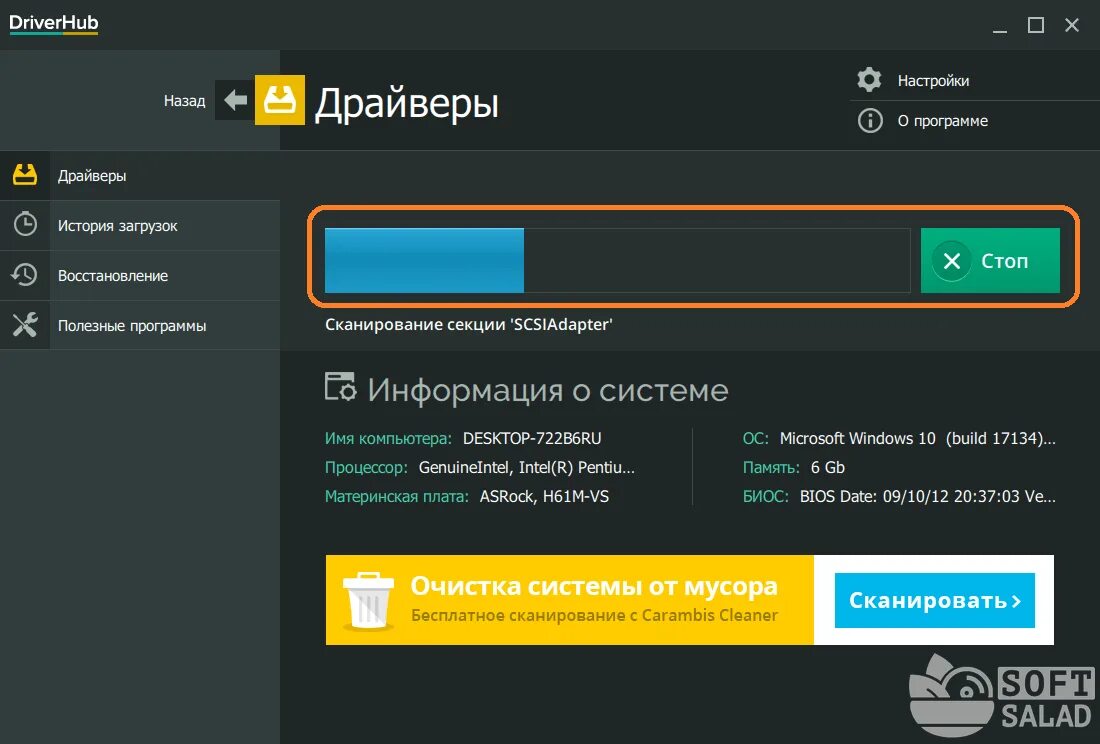1100x744 pixels.
Task: Click the scanning progress bar
Action: pyautogui.click(x=617, y=260)
